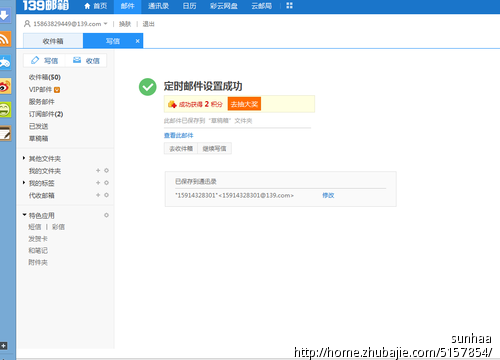Click the 写信 compose button
The width and height of the screenshot is (500, 360).
click(45, 61)
